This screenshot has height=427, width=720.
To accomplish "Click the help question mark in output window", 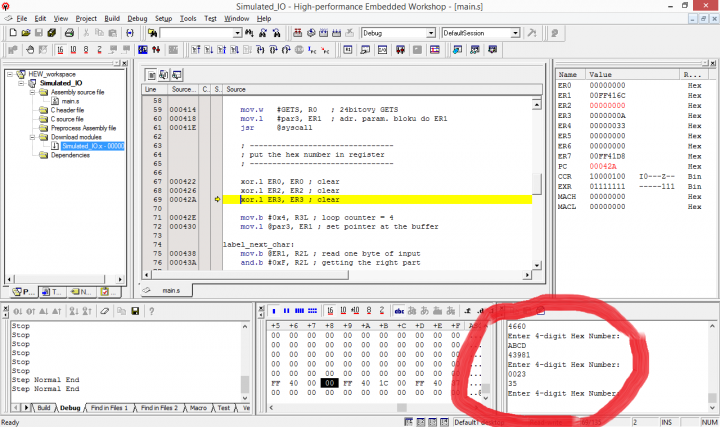I will point(151,311).
